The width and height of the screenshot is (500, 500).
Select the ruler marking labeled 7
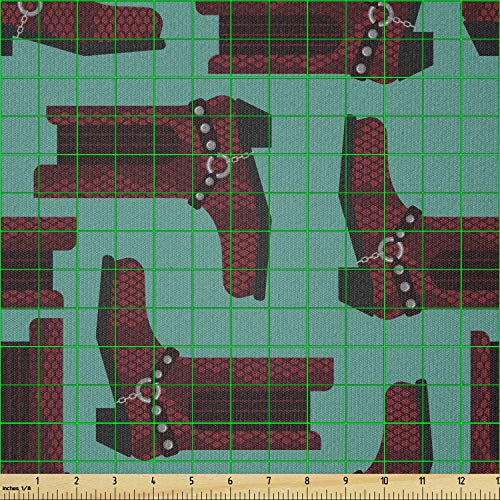tap(269, 481)
